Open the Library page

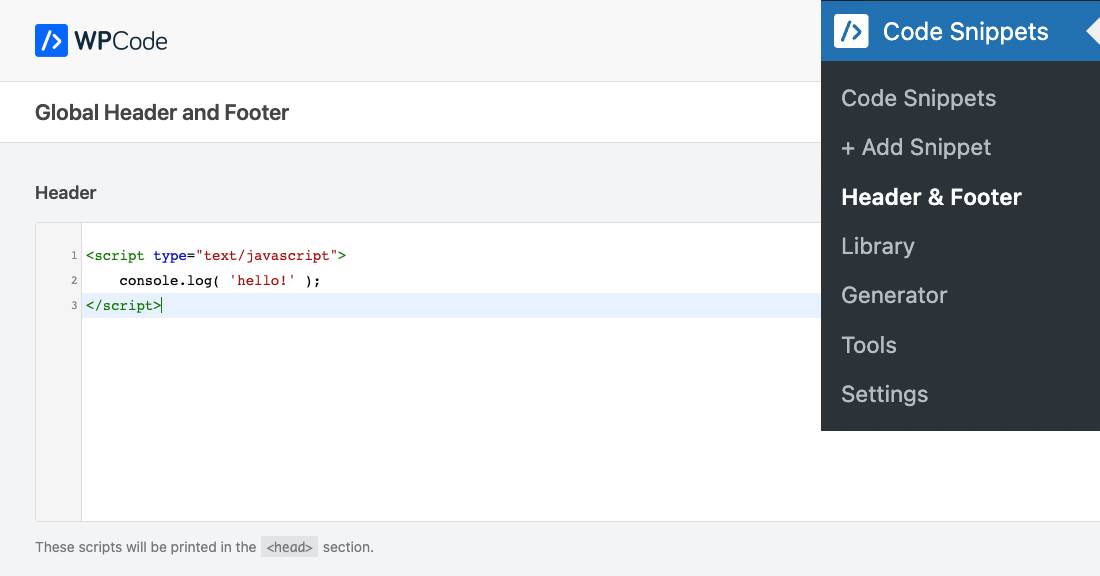[877, 246]
